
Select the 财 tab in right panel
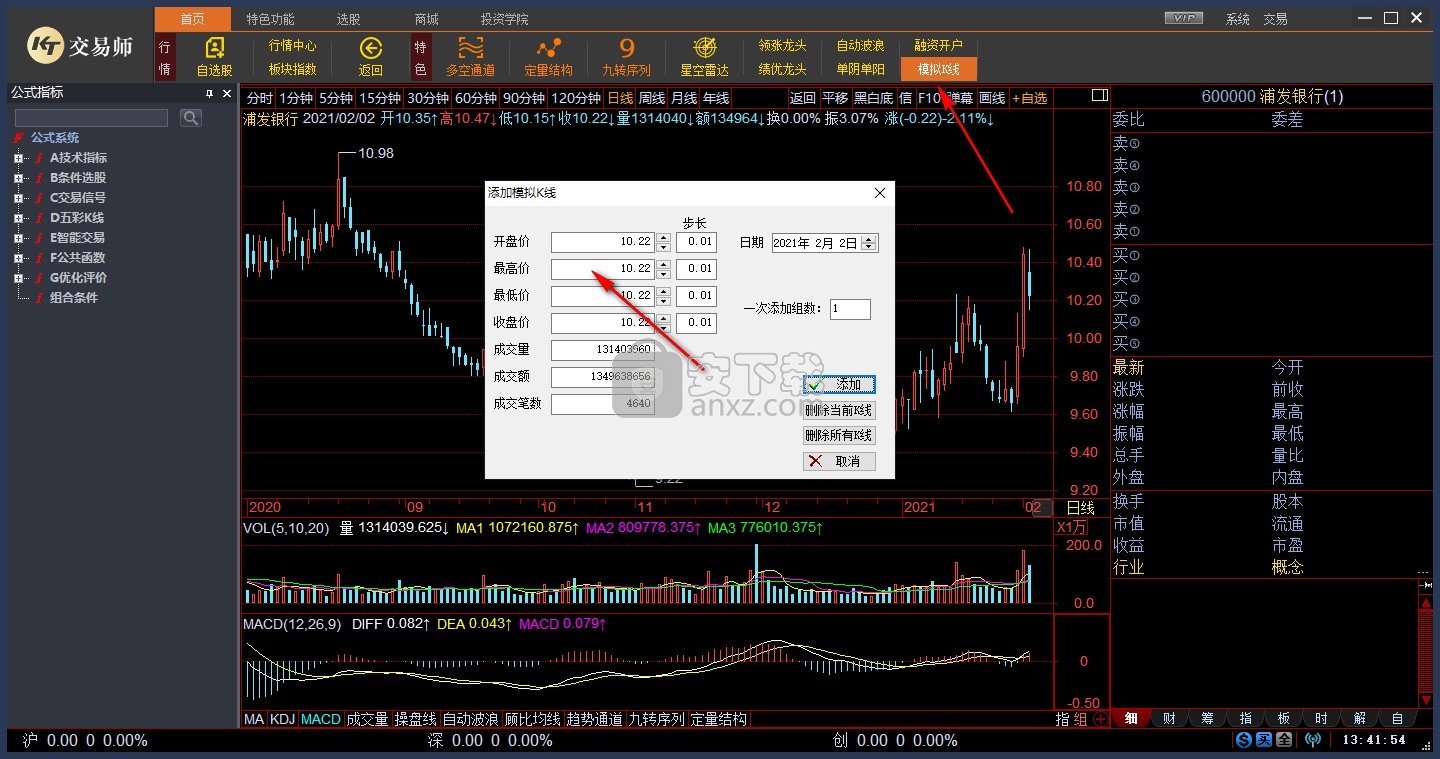(x=1169, y=718)
